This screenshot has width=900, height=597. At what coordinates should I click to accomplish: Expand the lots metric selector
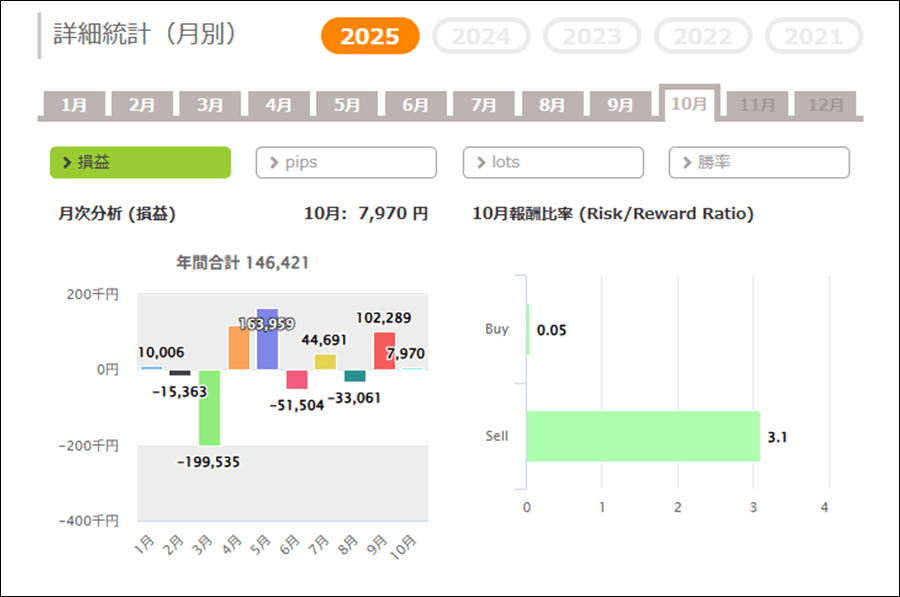[x=553, y=162]
